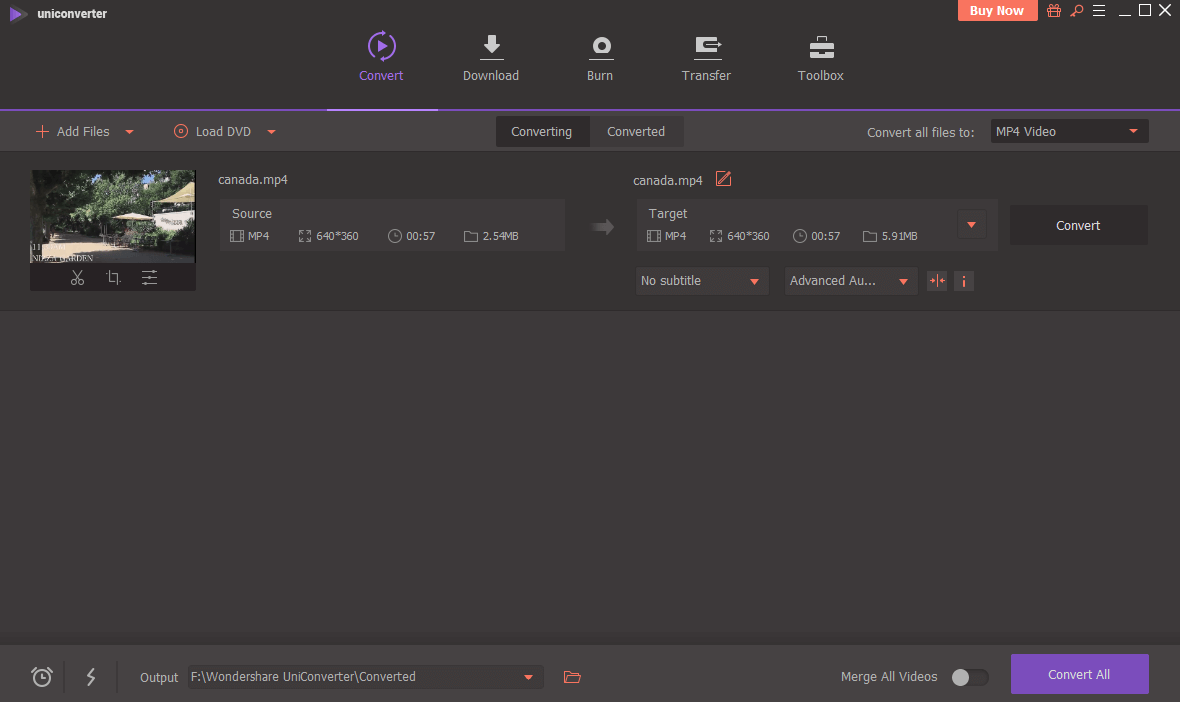The height and width of the screenshot is (702, 1180).
Task: Open the target format settings arrow
Action: (x=971, y=224)
